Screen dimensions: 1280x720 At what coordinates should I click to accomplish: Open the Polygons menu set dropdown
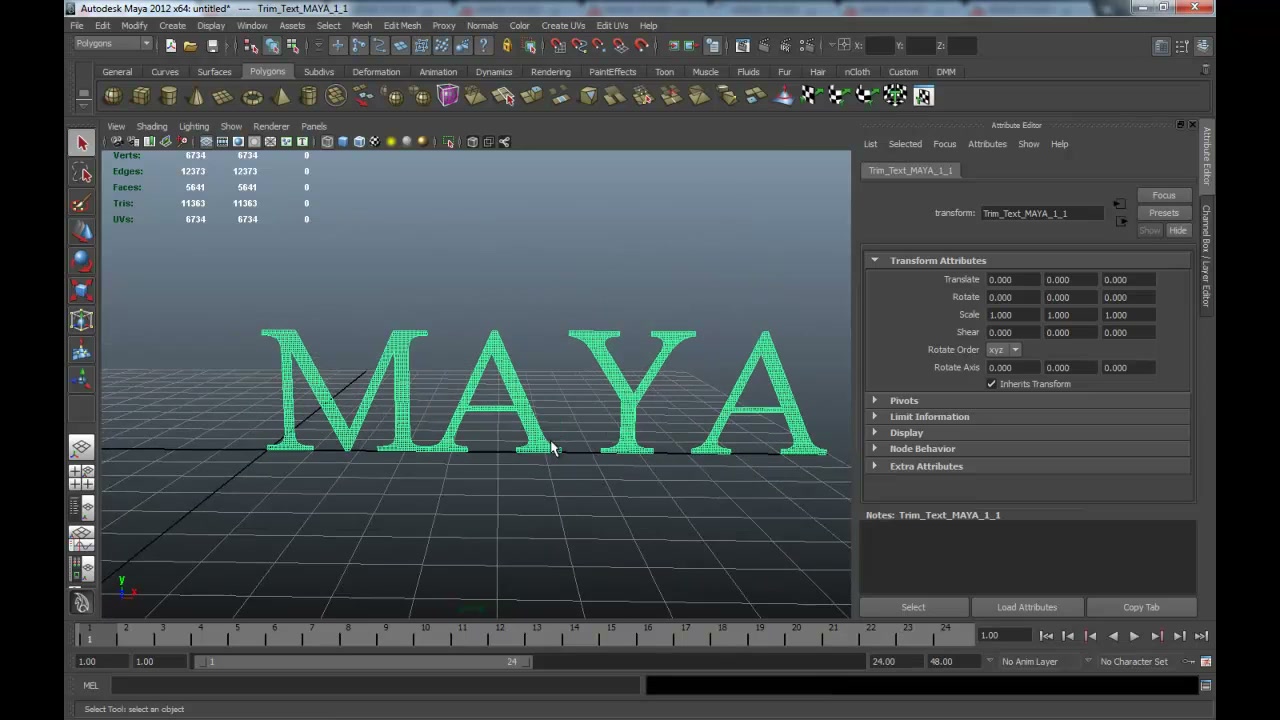coord(113,44)
